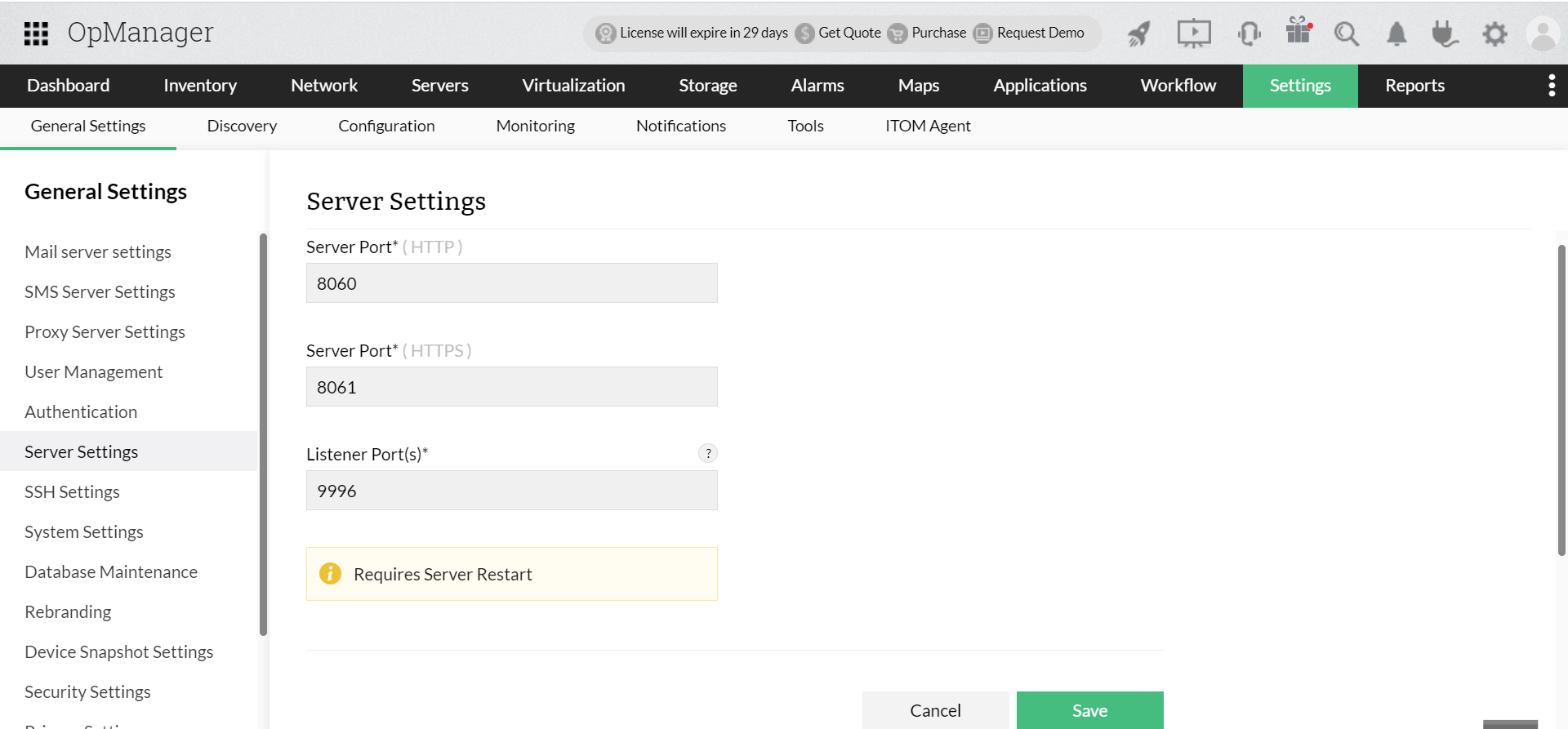Image resolution: width=1568 pixels, height=729 pixels.
Task: Select the Servers menu
Action: tap(440, 86)
